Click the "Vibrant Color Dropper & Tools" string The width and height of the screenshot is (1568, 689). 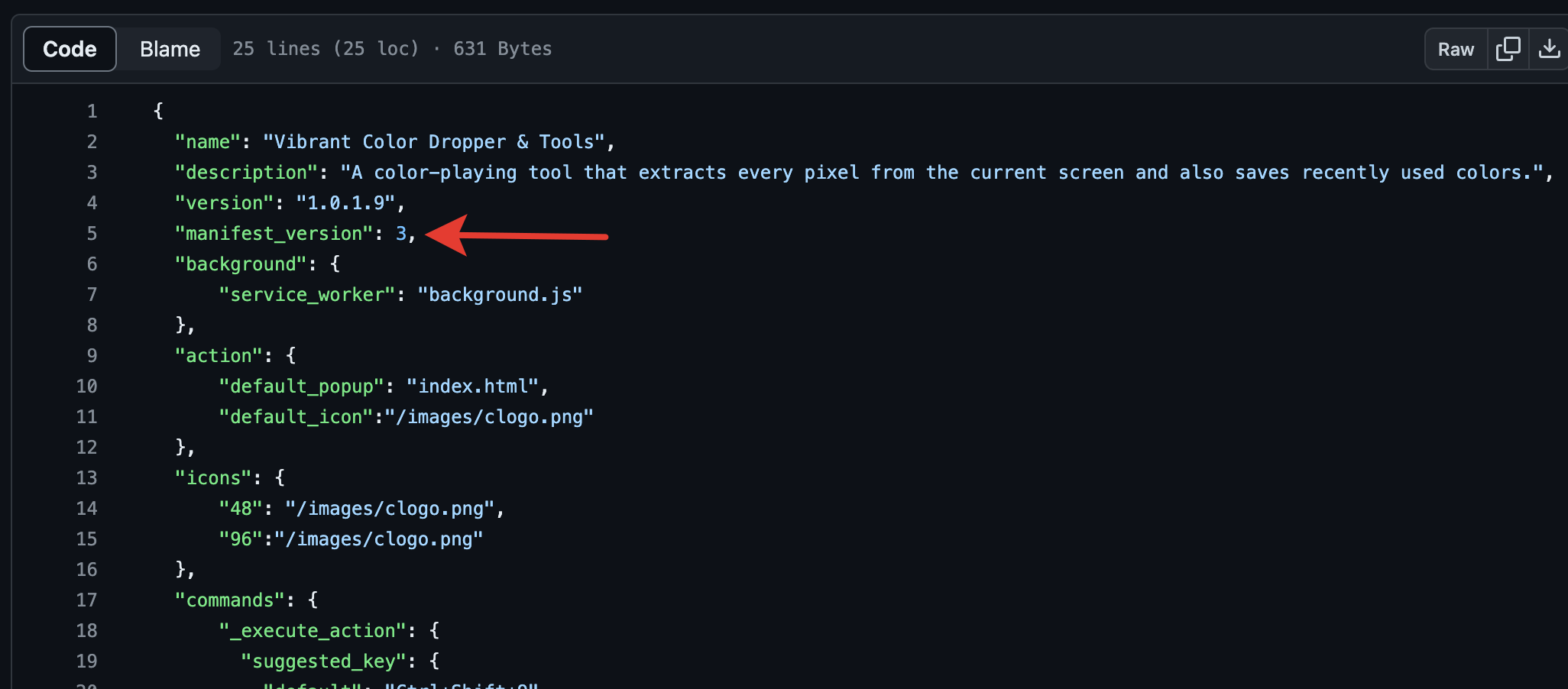point(433,142)
